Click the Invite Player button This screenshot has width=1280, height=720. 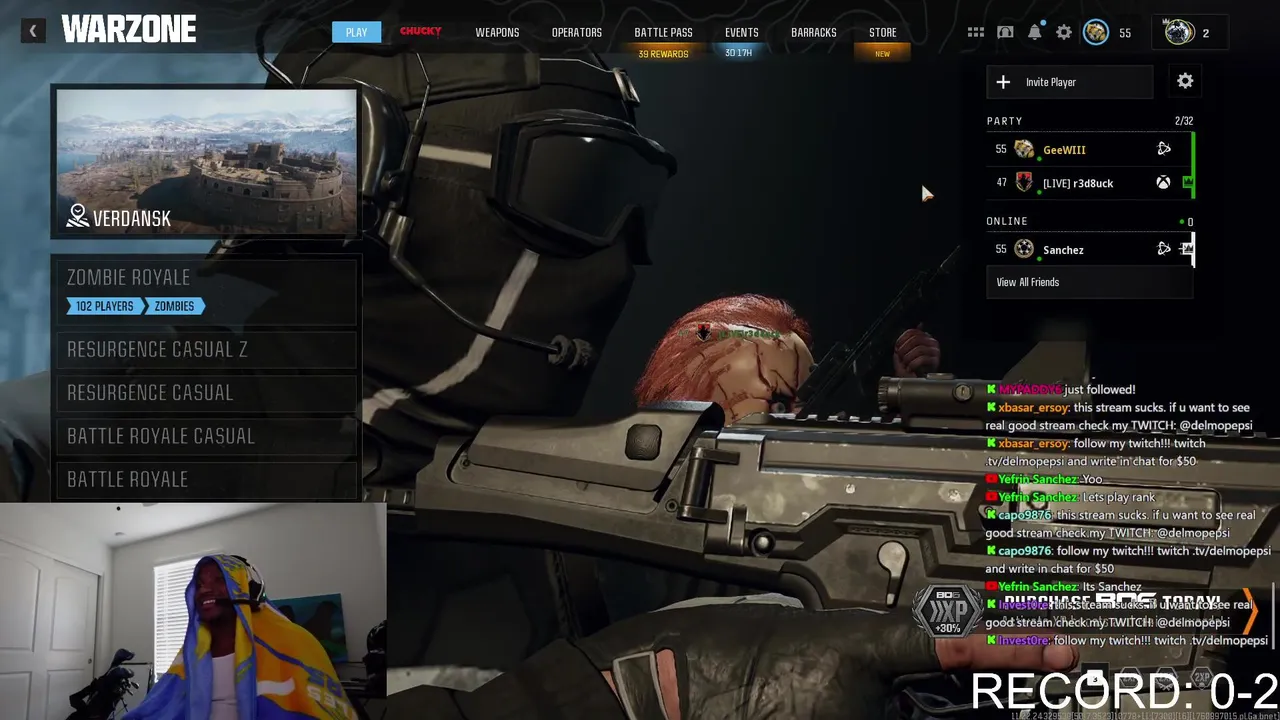coord(1070,82)
